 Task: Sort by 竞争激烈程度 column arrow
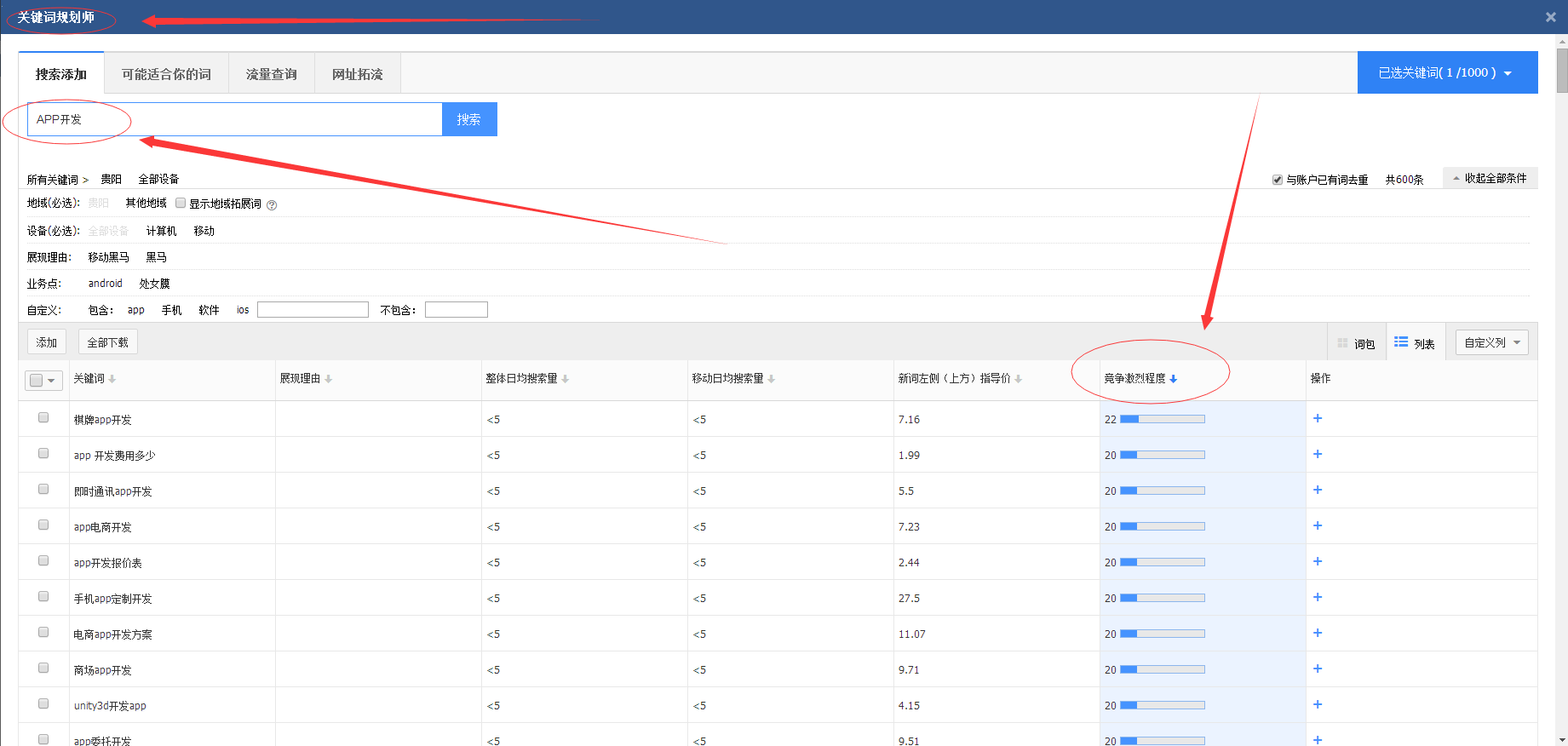pos(1174,379)
